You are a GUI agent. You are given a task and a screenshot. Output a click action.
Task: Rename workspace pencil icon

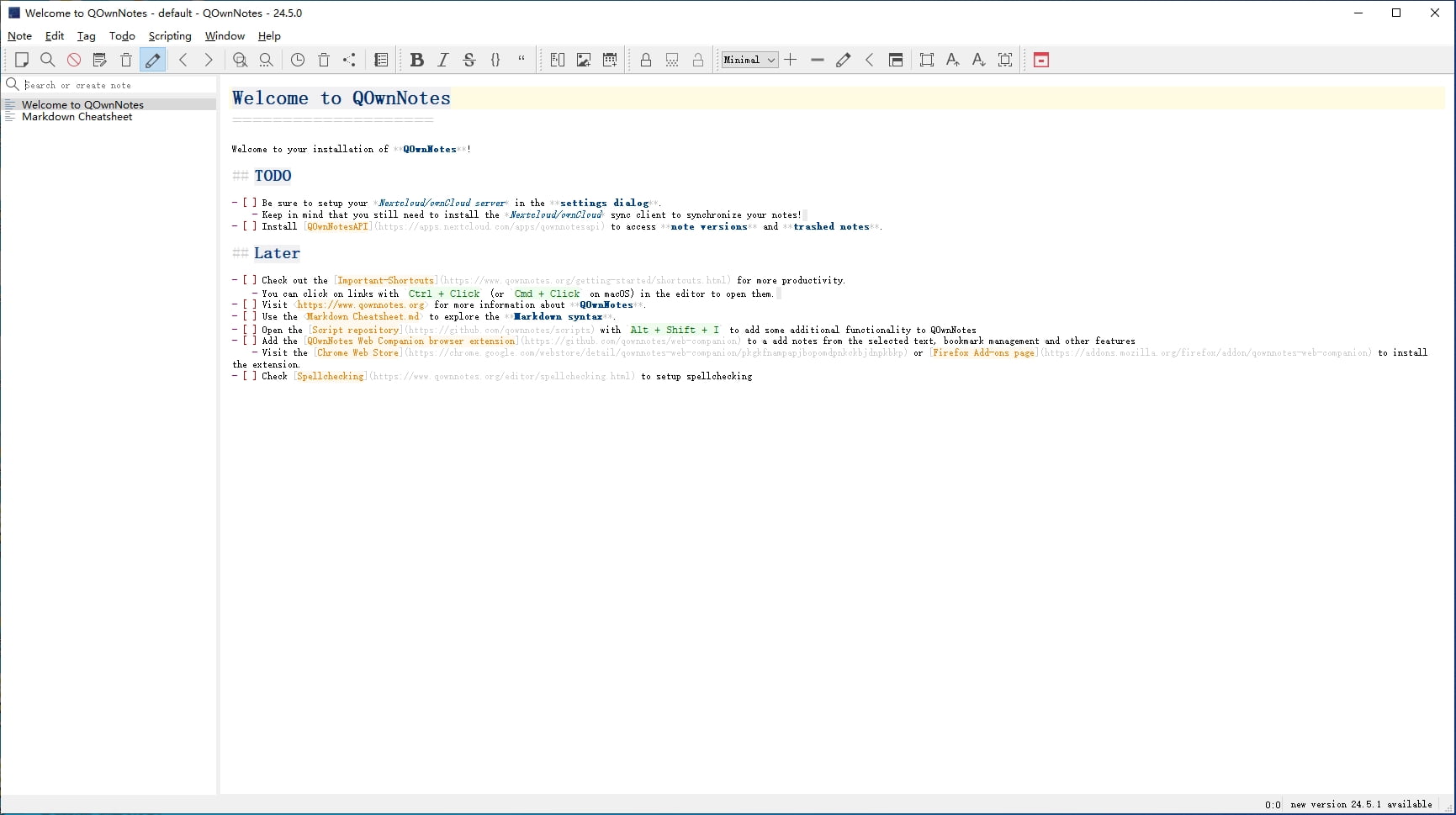(844, 60)
